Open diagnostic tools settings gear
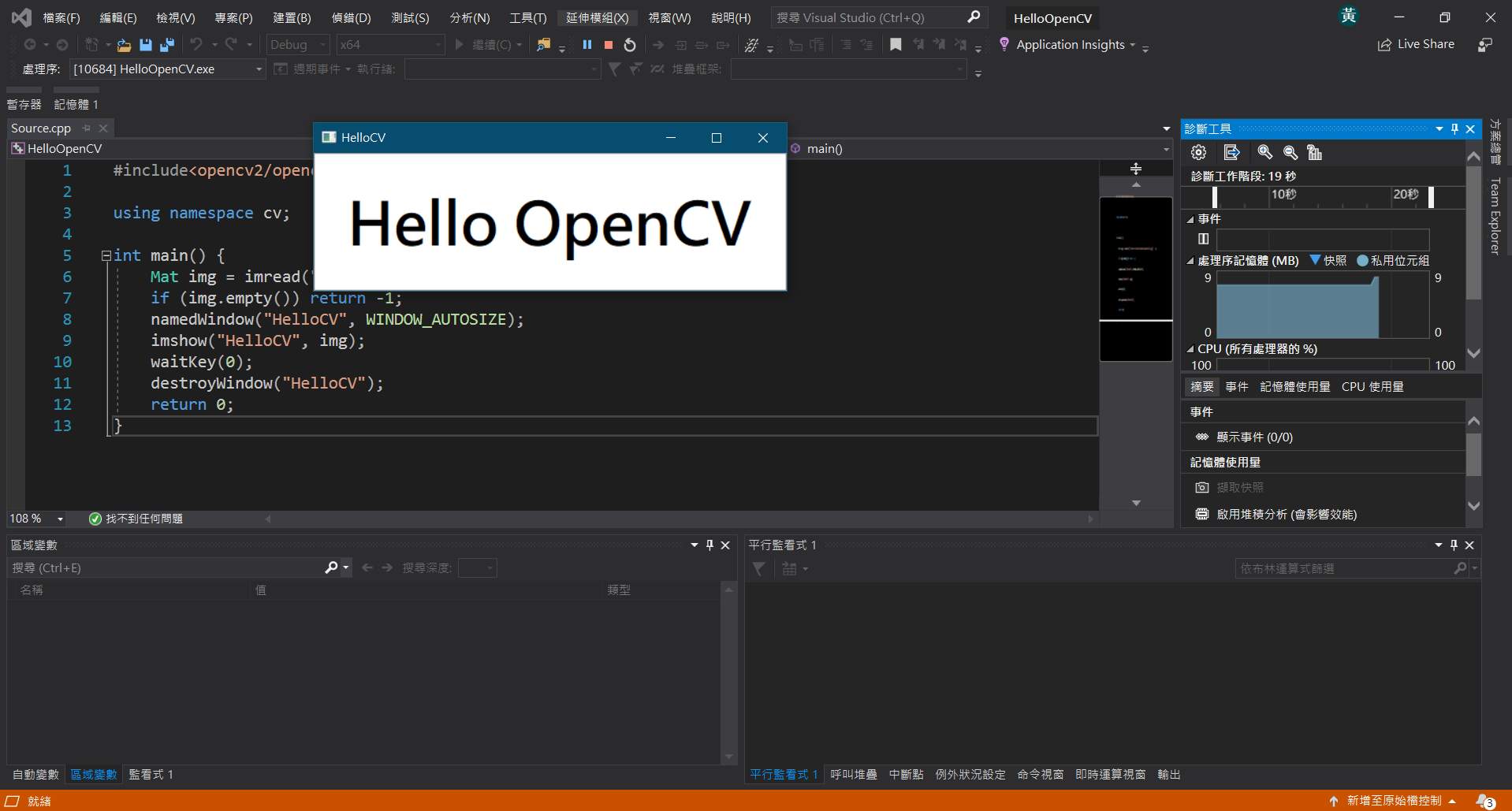The width and height of the screenshot is (1512, 811). point(1198,152)
